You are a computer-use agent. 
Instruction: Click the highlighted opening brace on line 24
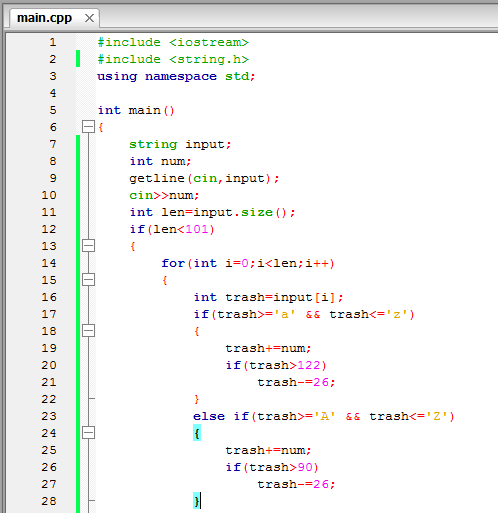coord(197,433)
